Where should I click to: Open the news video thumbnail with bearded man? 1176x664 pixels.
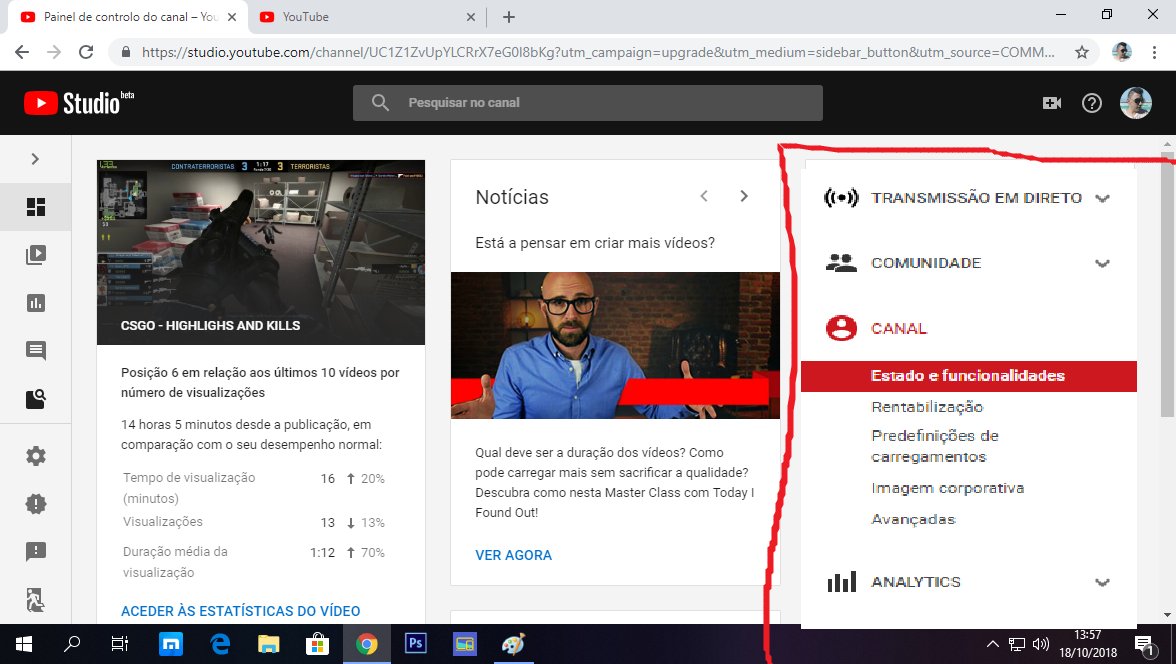(615, 345)
